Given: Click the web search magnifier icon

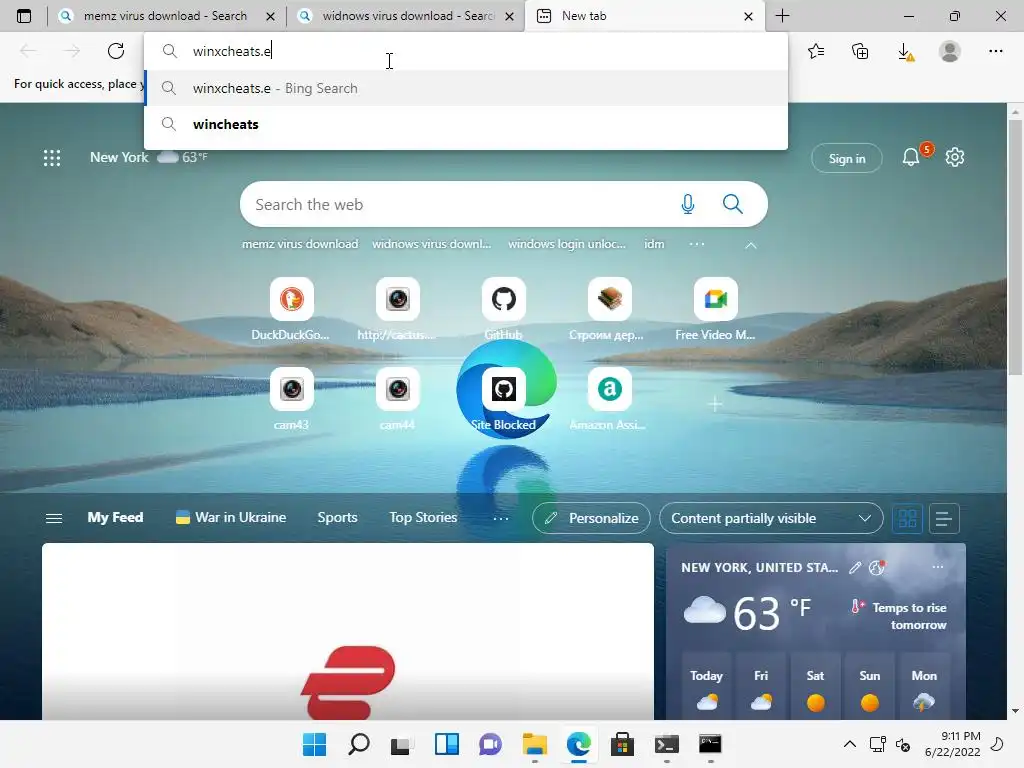Looking at the screenshot, I should click(x=733, y=204).
